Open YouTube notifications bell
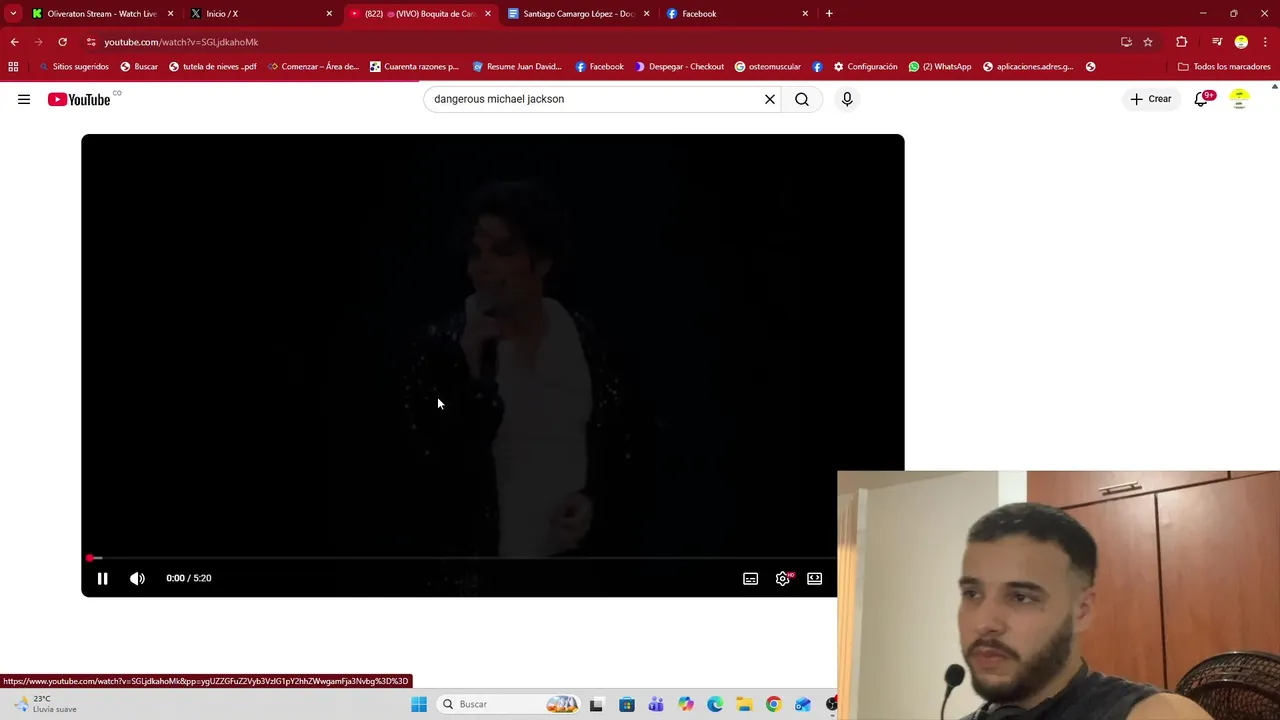 (x=1202, y=99)
